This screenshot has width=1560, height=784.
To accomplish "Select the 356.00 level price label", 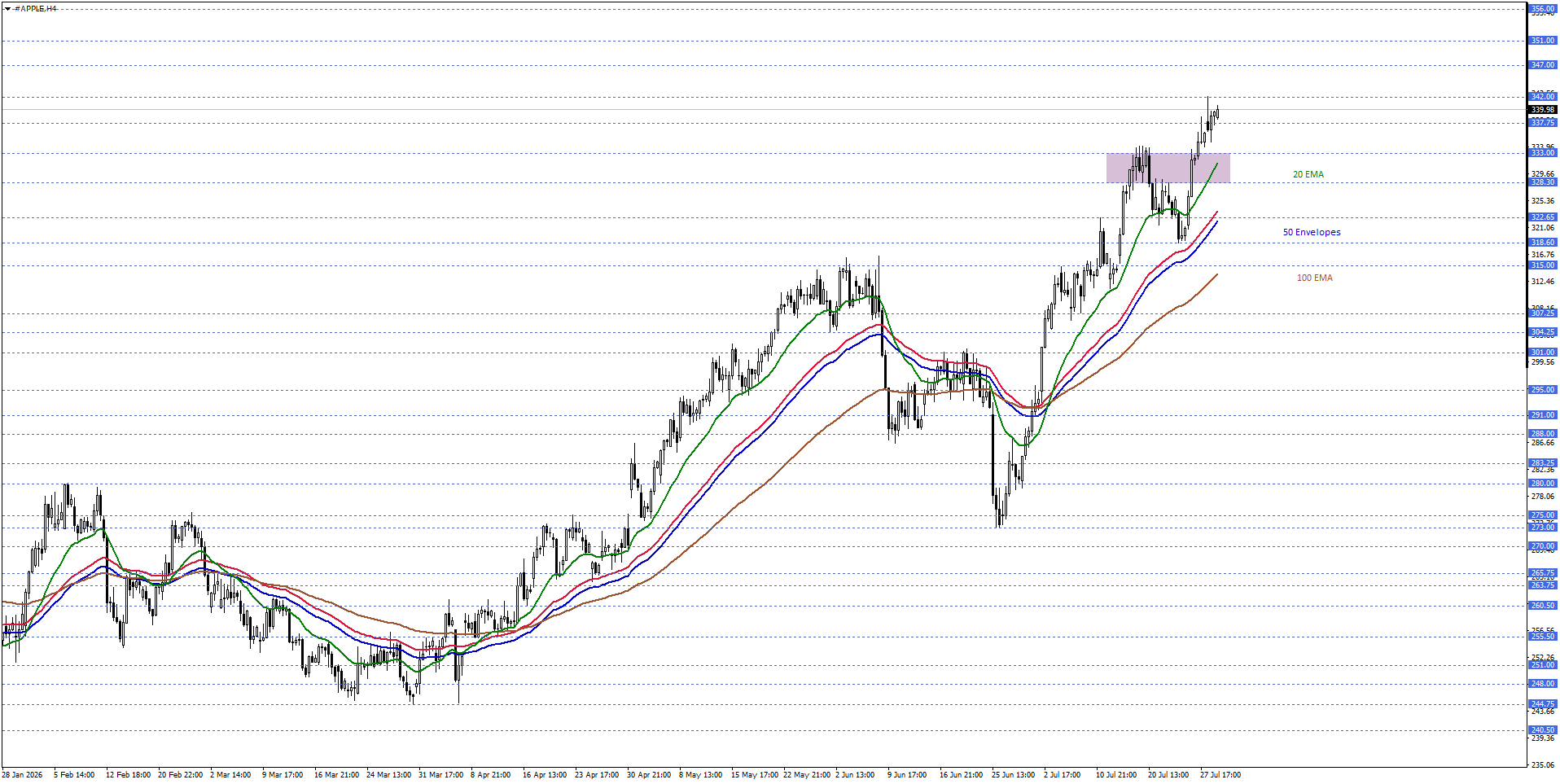I will pos(1543,9).
